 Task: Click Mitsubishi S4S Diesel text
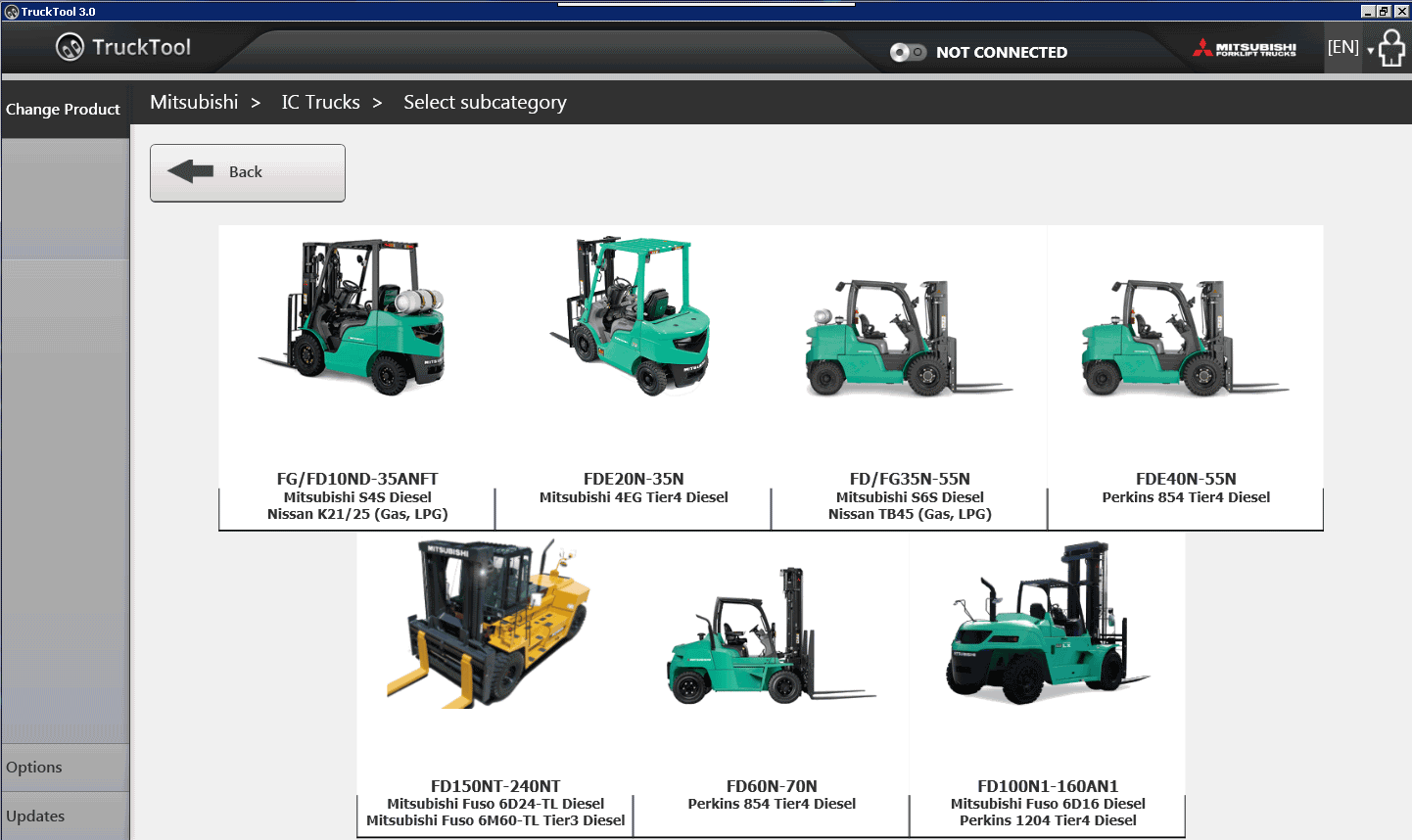[x=357, y=497]
